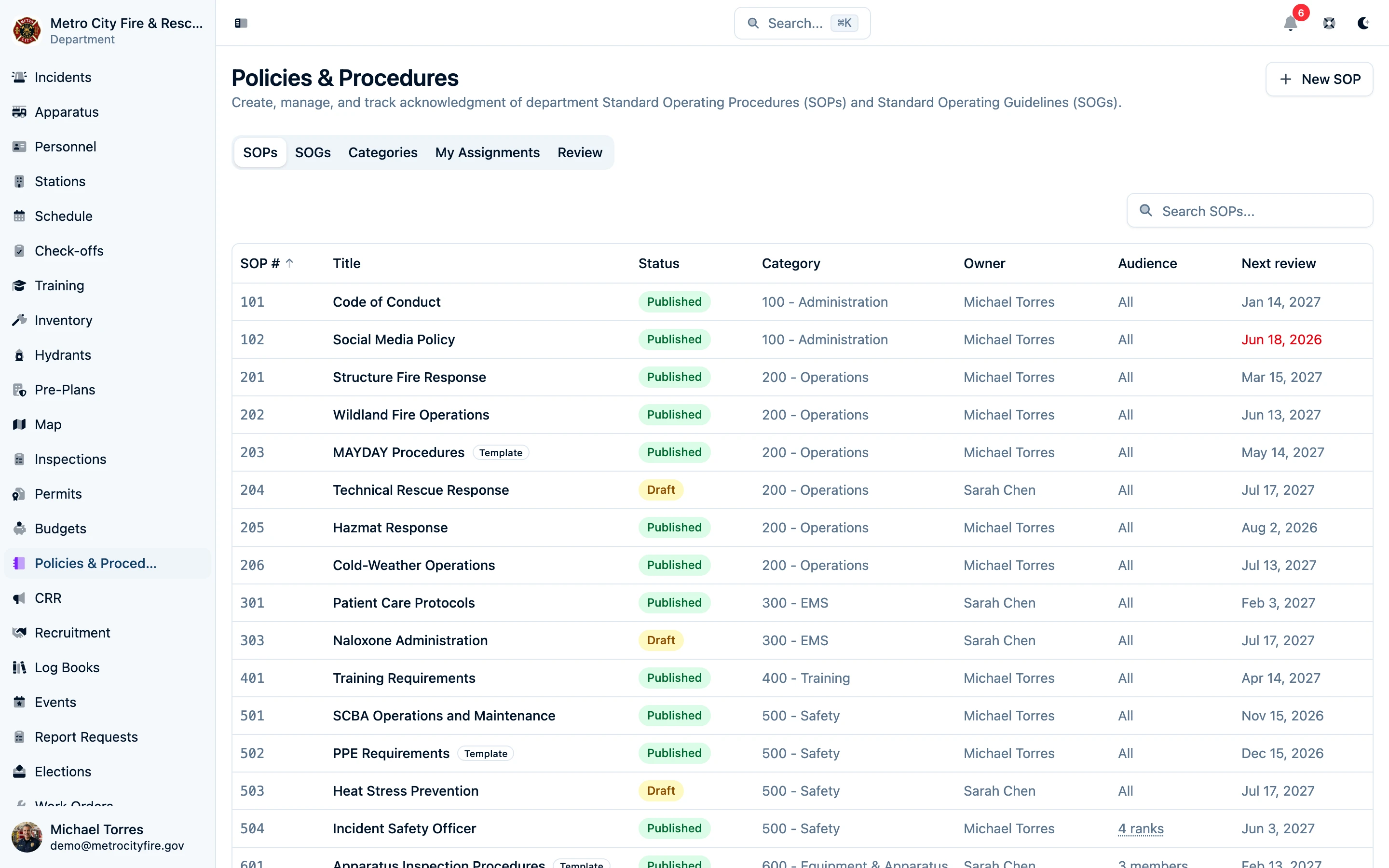Open the MAYDAY Procedures SOP
This screenshot has height=868, width=1389.
tap(398, 452)
